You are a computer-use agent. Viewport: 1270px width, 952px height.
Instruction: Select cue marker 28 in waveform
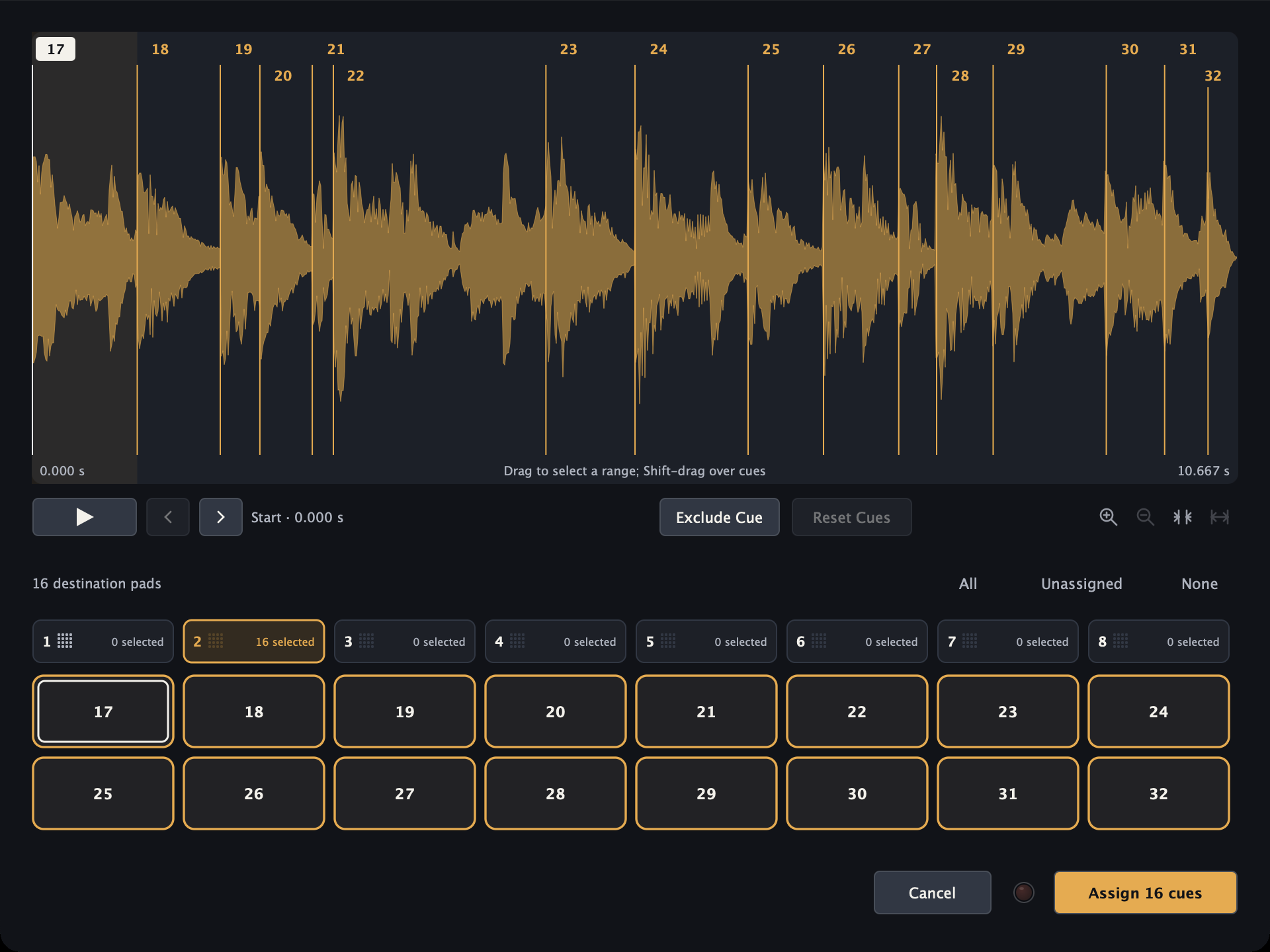pos(960,75)
